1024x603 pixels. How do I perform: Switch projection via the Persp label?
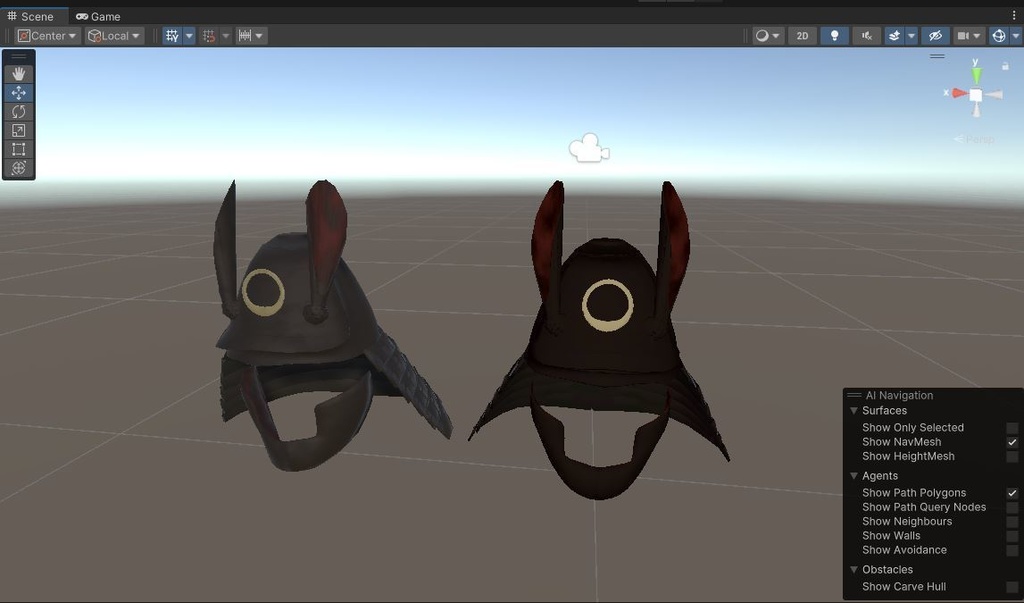[974, 139]
